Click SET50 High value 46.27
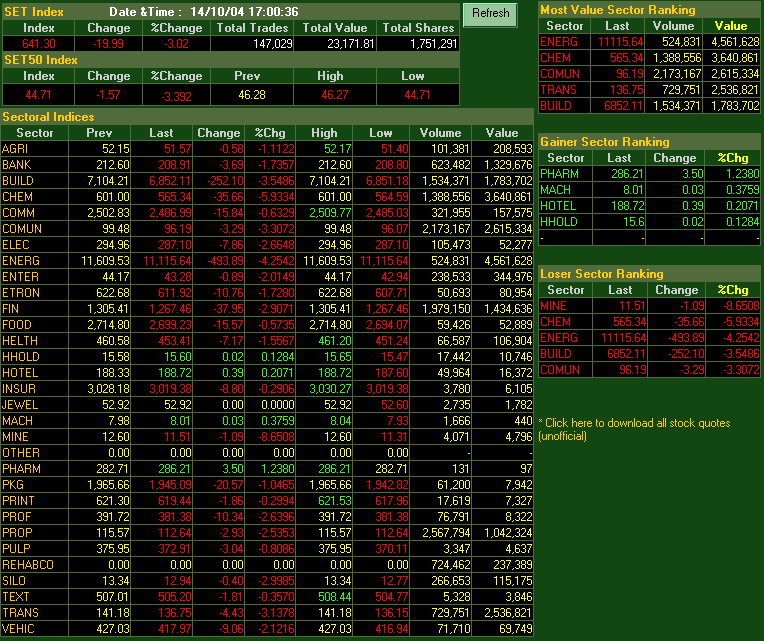The width and height of the screenshot is (764, 641). click(x=335, y=94)
